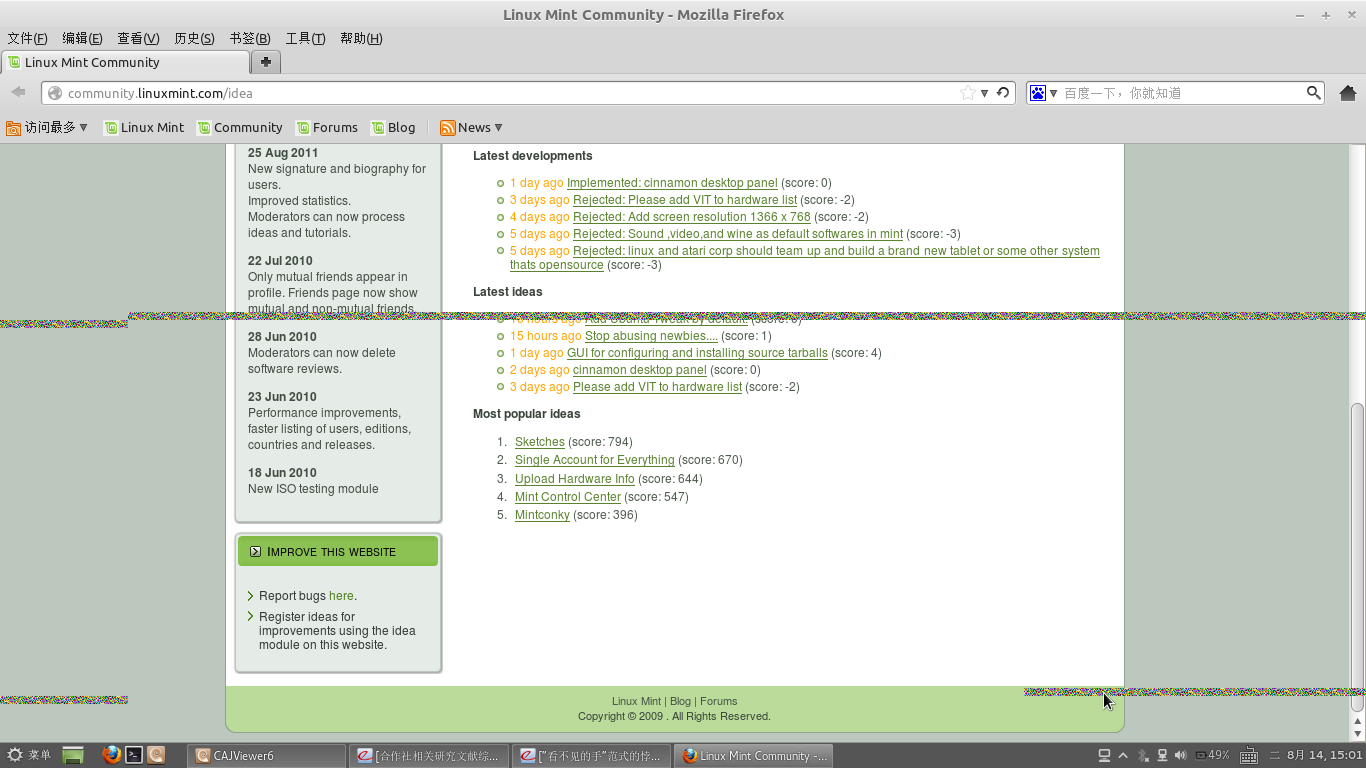
Task: Click the Forums footer link
Action: 719,701
